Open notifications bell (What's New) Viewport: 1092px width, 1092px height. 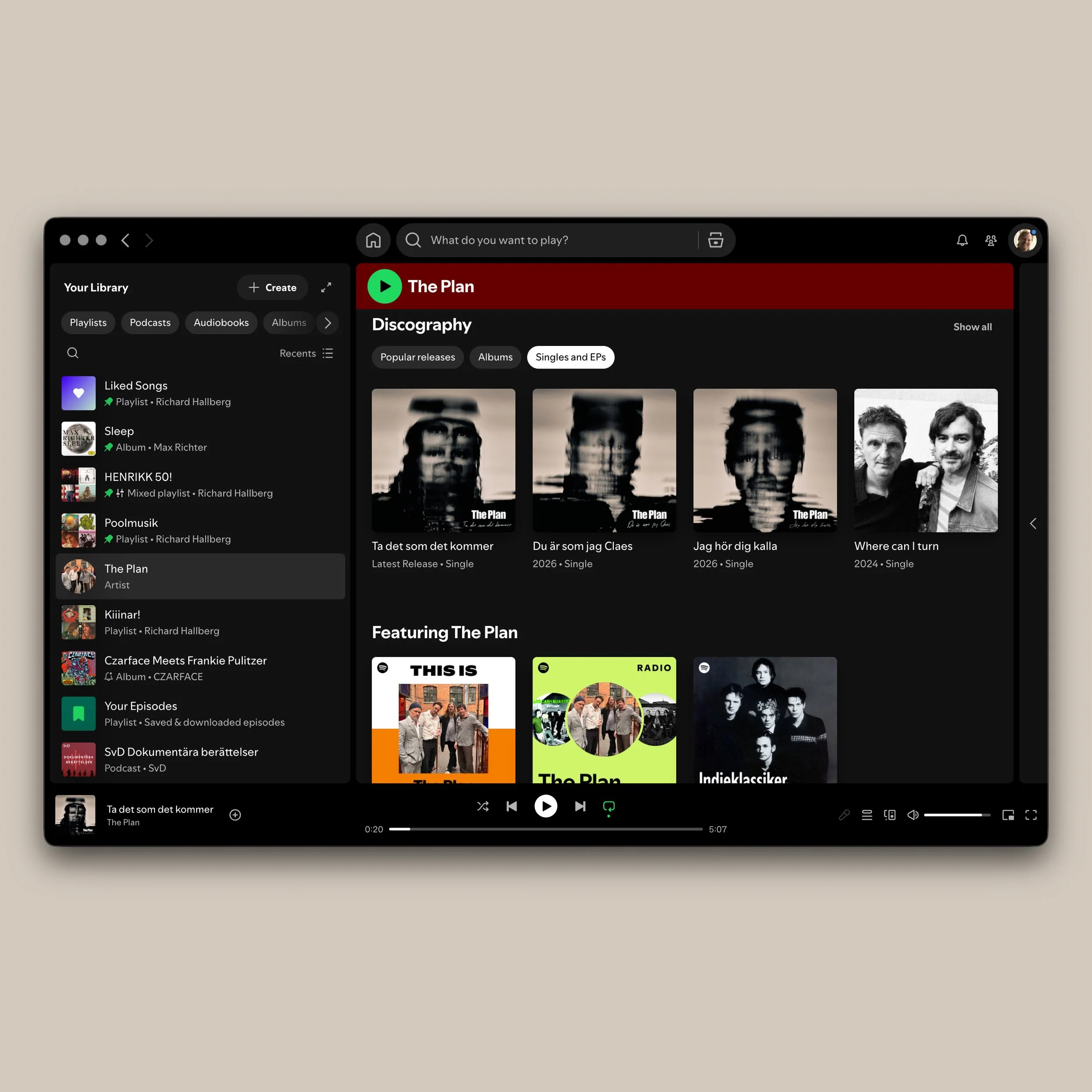point(962,240)
